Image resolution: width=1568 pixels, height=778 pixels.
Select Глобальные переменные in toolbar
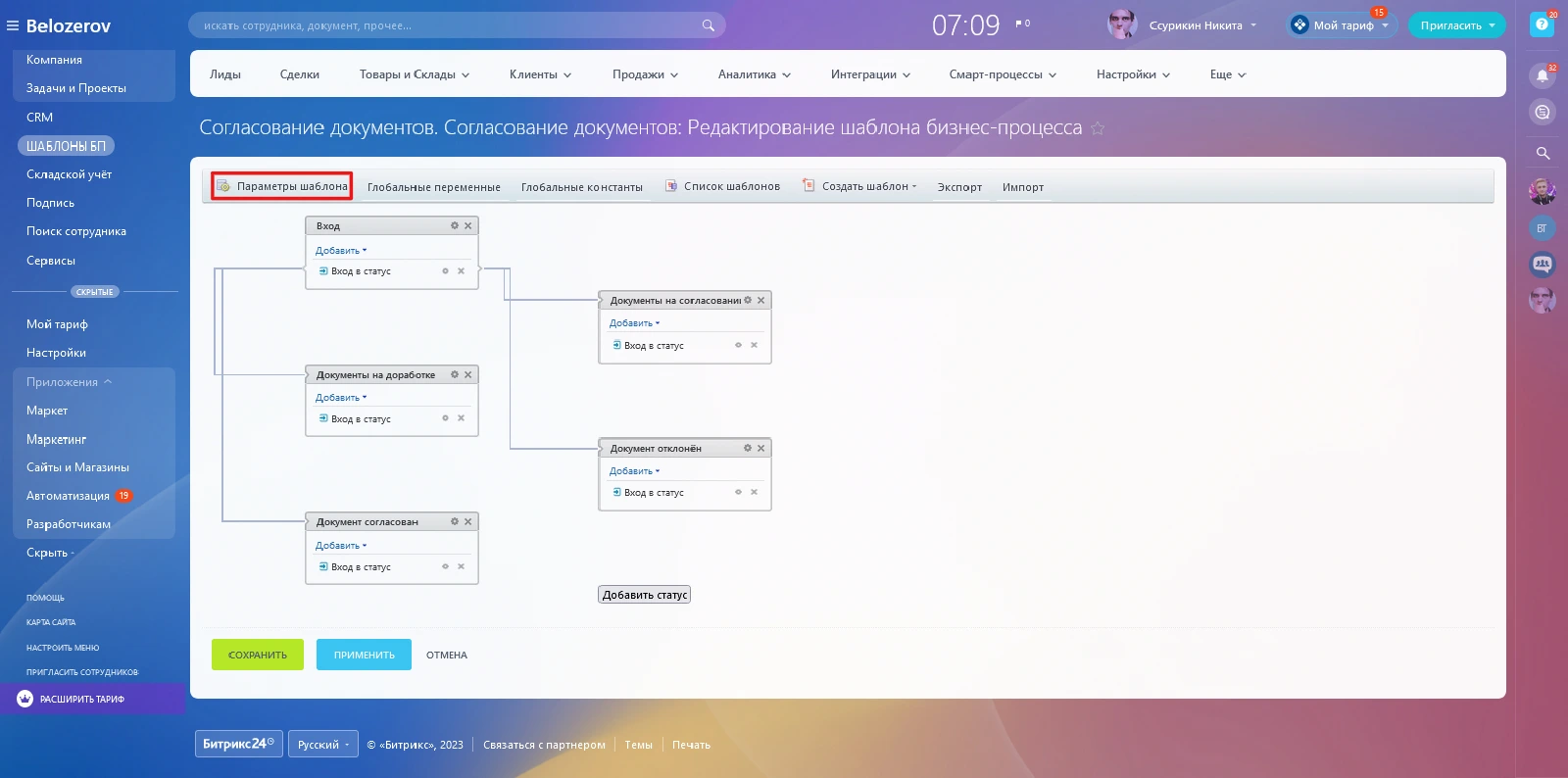point(433,187)
